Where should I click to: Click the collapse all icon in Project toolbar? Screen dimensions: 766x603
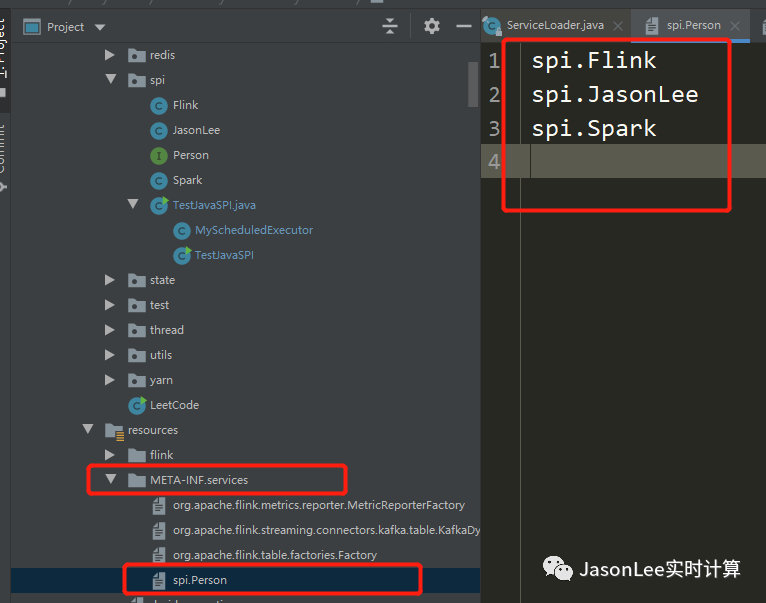point(390,26)
